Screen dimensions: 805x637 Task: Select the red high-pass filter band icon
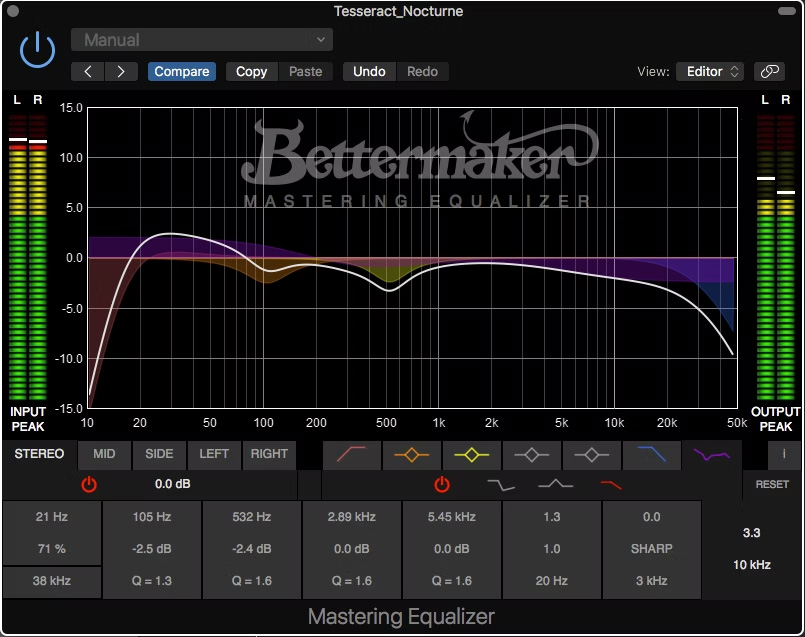pyautogui.click(x=352, y=455)
